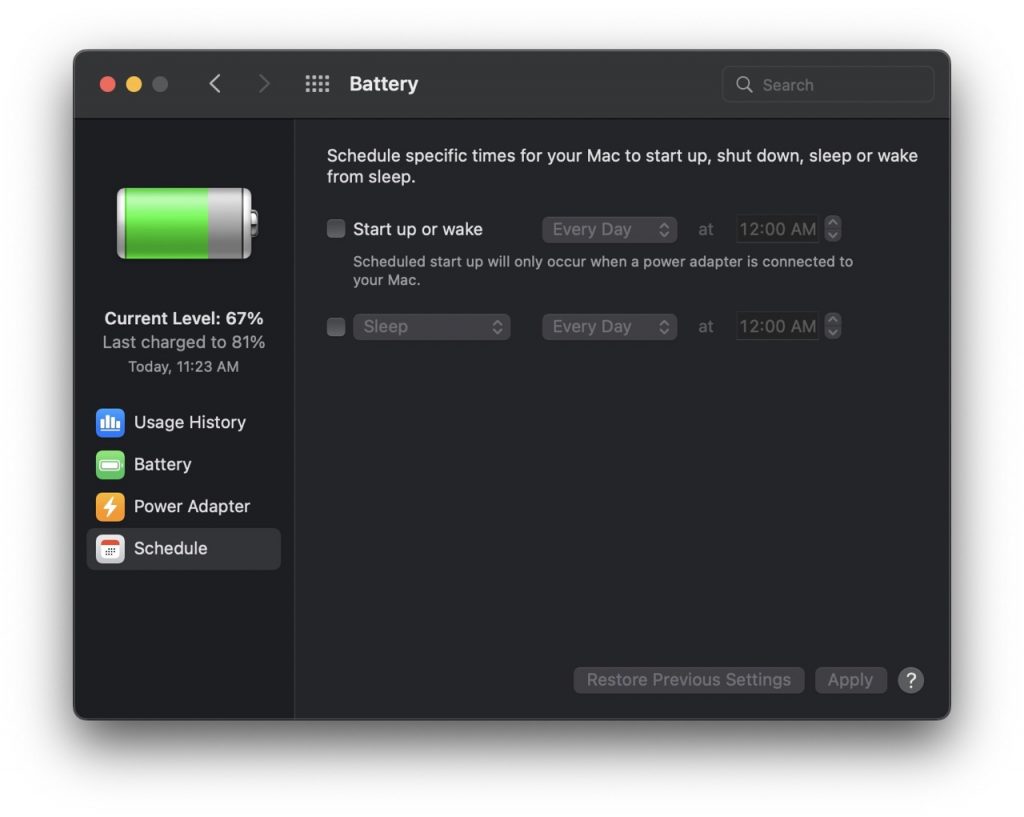Image resolution: width=1024 pixels, height=817 pixels.
Task: Click the forward navigation arrow
Action: (263, 84)
